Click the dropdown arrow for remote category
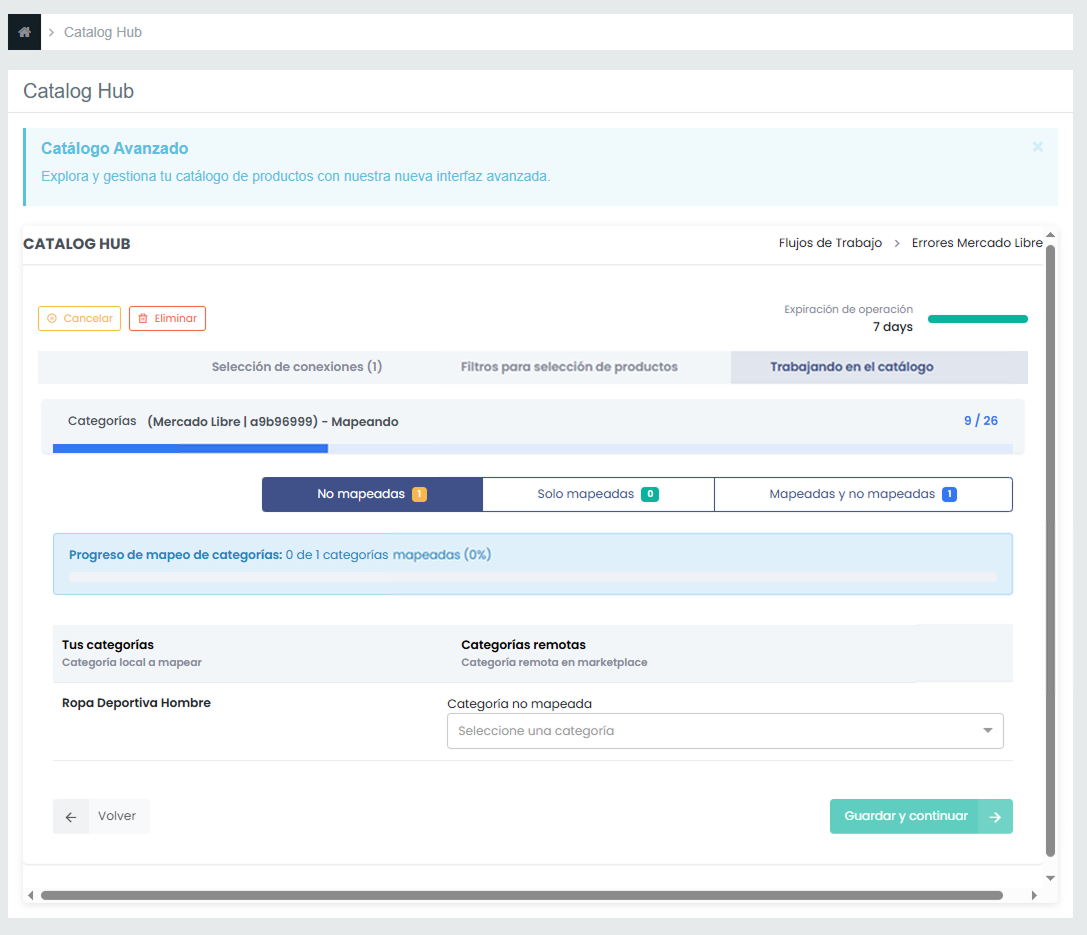1087x935 pixels. pyautogui.click(x=988, y=731)
